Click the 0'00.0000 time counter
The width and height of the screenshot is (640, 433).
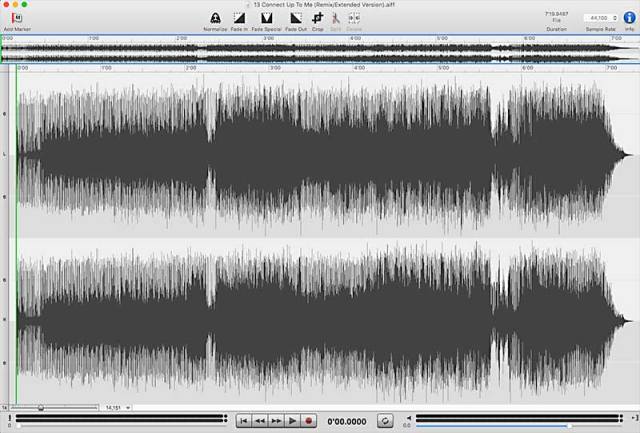click(347, 421)
